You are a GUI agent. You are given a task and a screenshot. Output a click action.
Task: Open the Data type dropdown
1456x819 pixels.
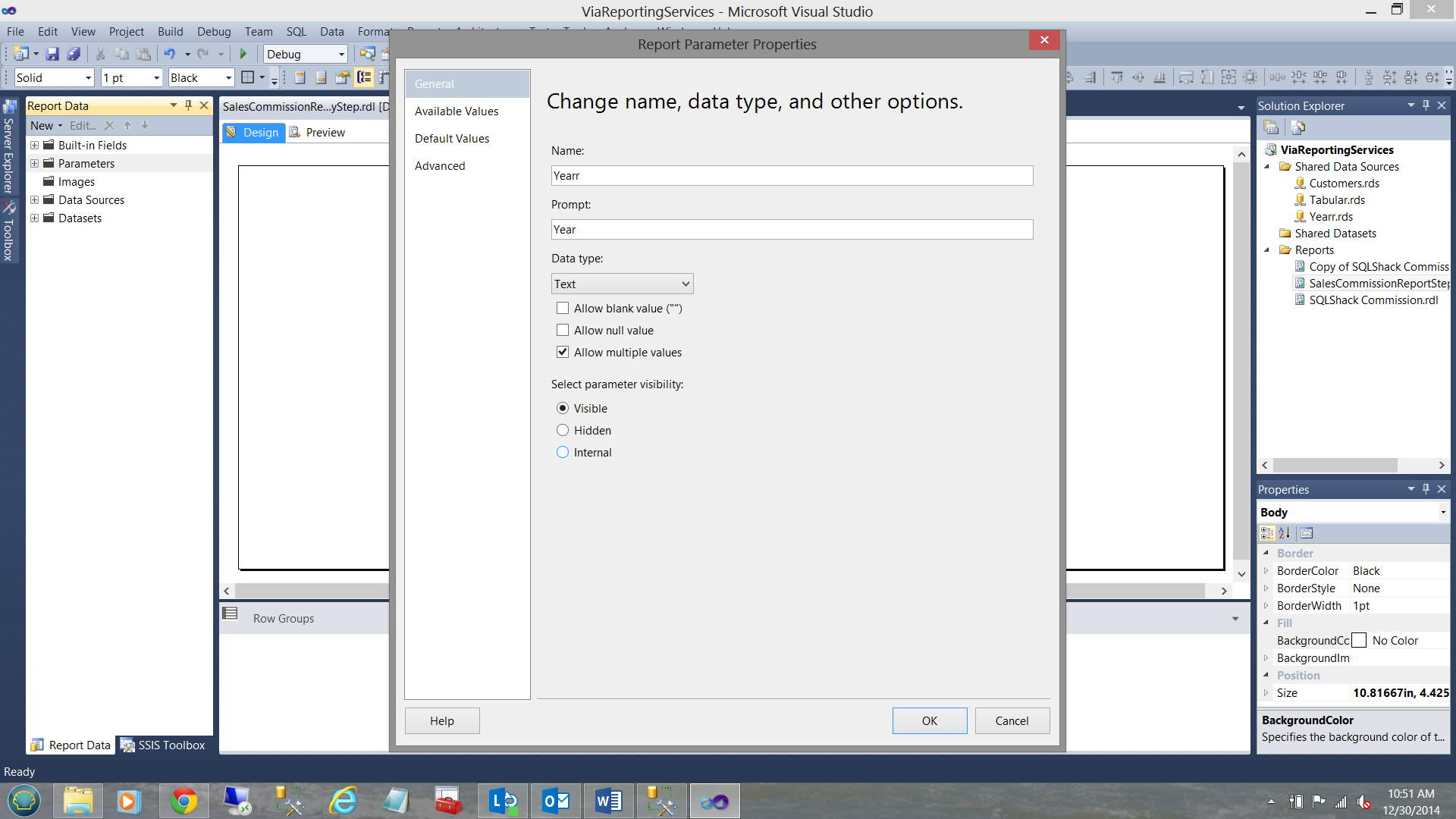[x=622, y=284]
